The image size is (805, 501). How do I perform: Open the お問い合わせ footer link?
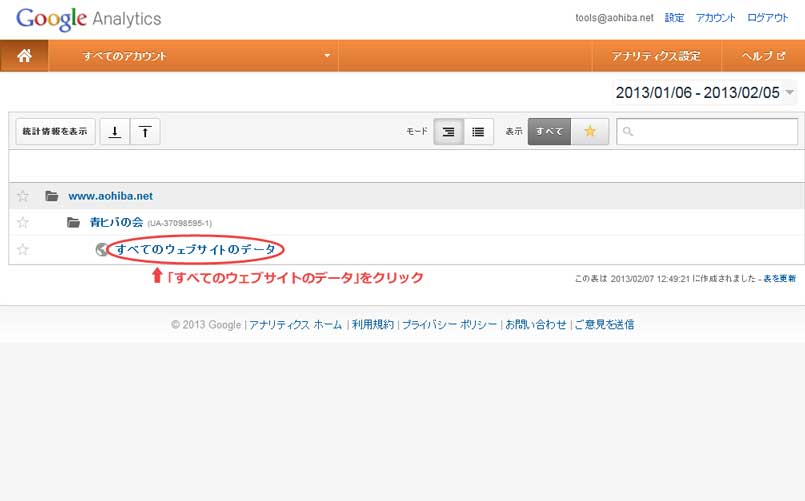pos(536,324)
